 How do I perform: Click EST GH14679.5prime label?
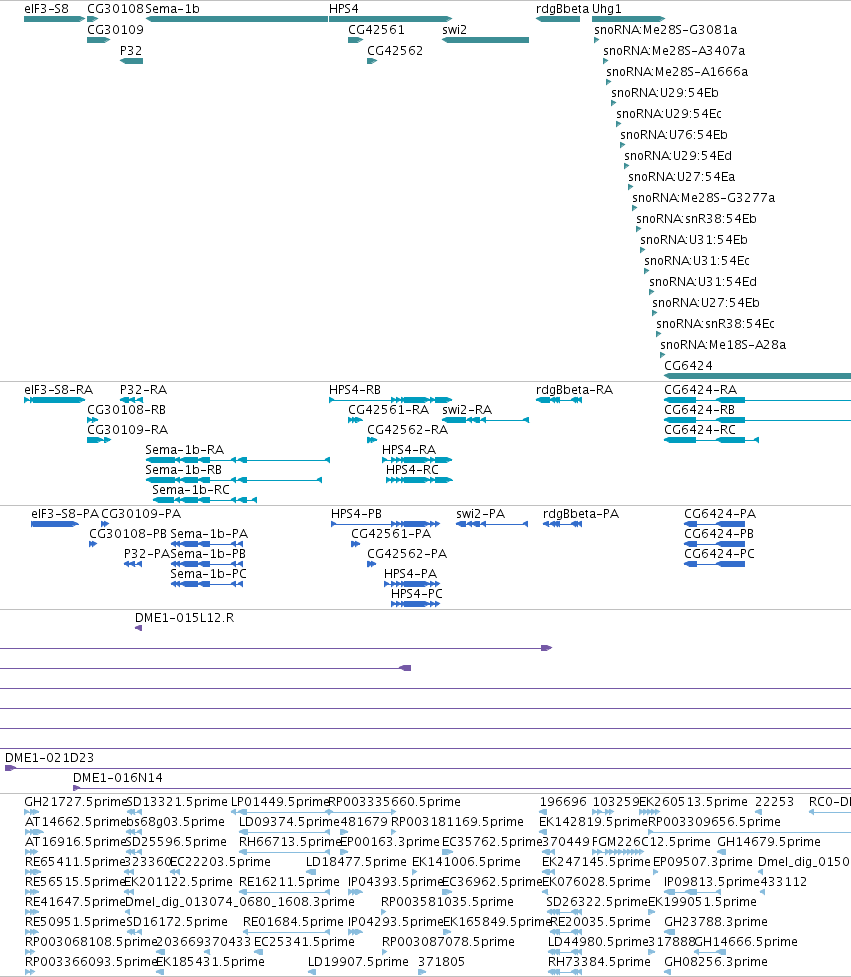(769, 842)
